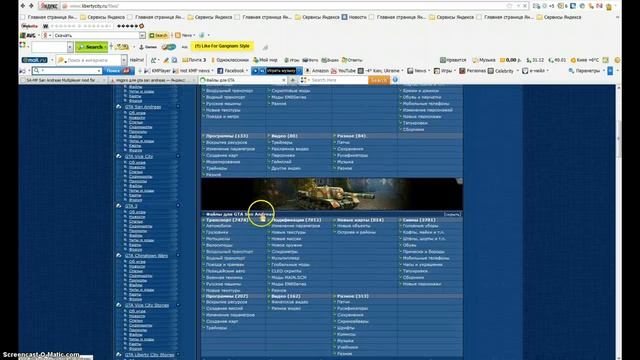Open GTA Vice City sidebar section
The height and width of the screenshot is (360, 640).
click(139, 157)
